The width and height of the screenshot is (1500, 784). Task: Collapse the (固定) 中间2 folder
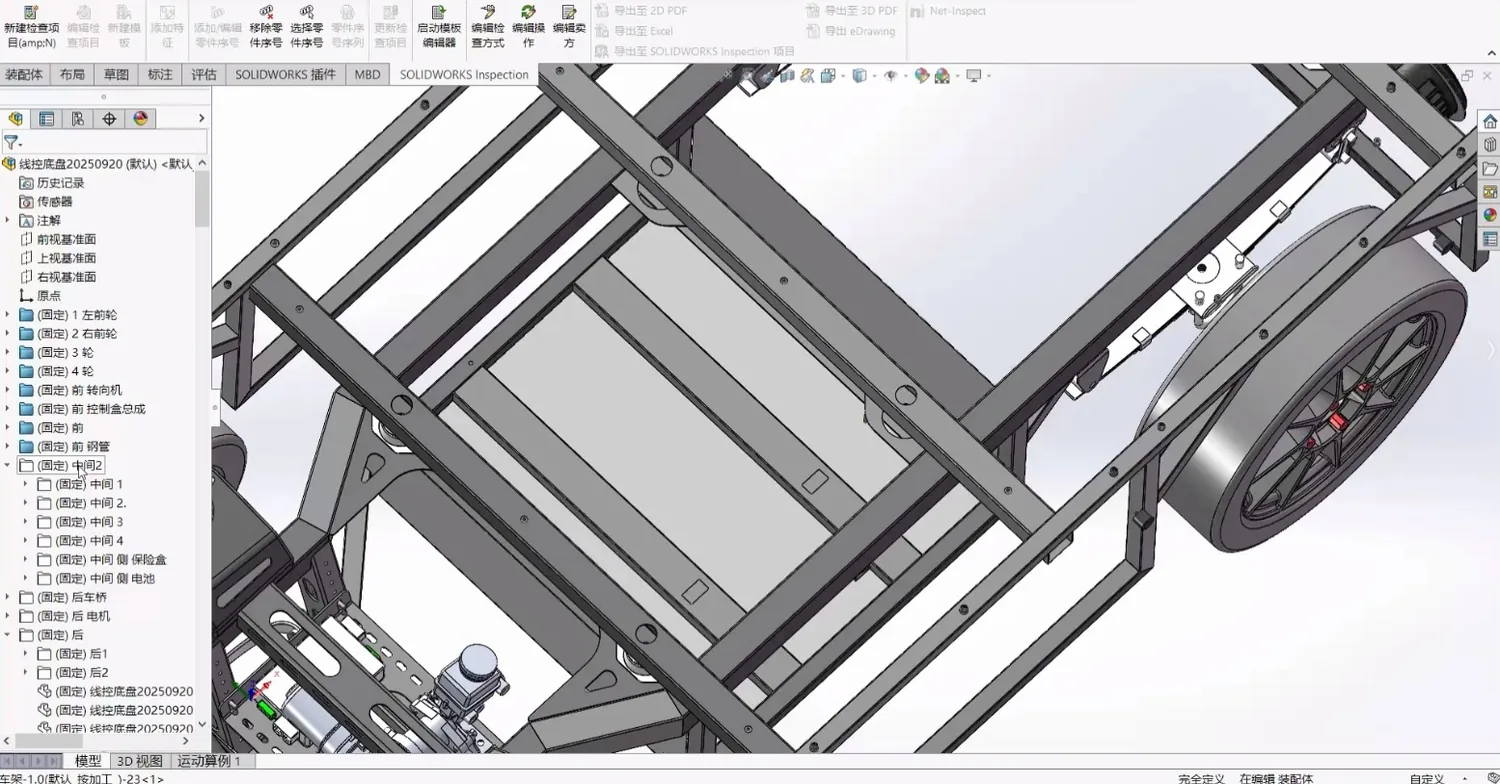(x=7, y=465)
